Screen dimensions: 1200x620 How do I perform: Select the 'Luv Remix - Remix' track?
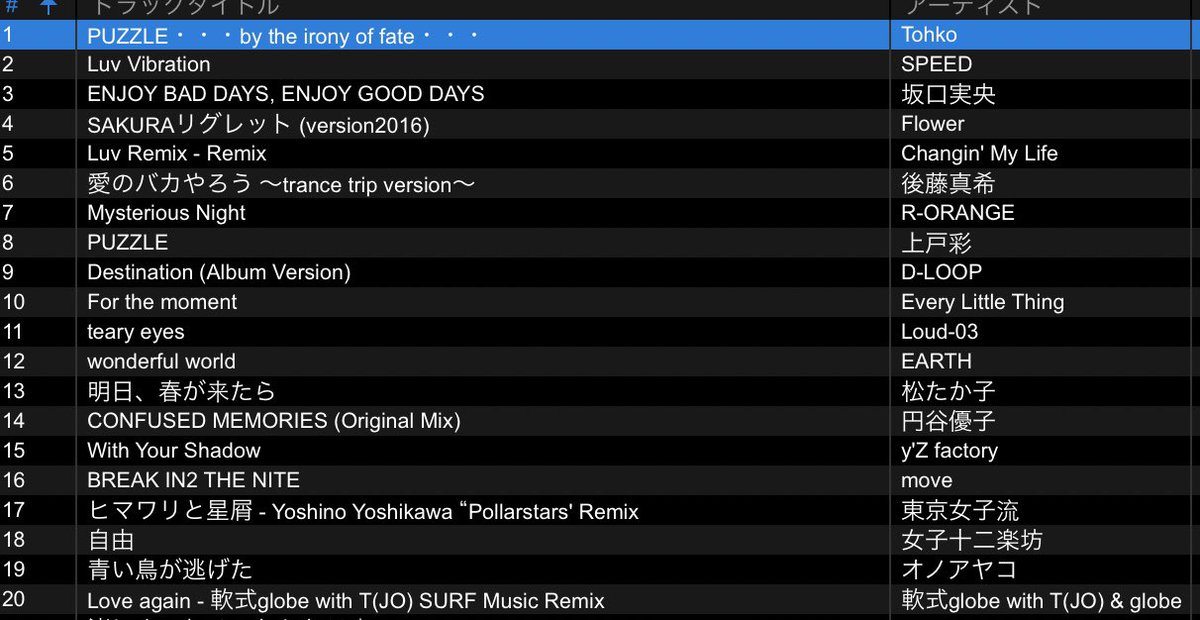click(177, 154)
